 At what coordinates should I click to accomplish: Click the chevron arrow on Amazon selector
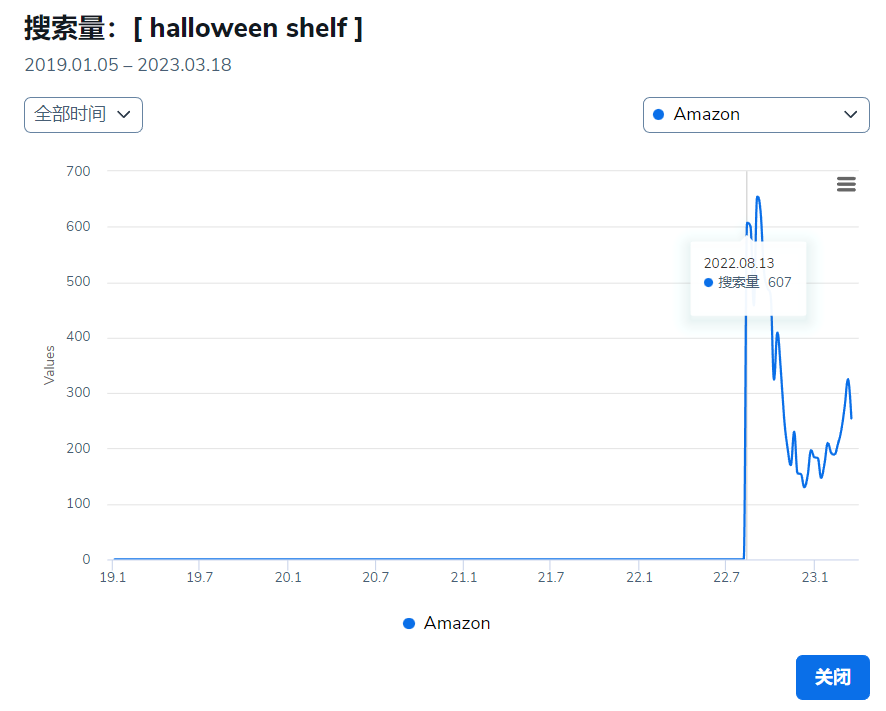coord(850,114)
